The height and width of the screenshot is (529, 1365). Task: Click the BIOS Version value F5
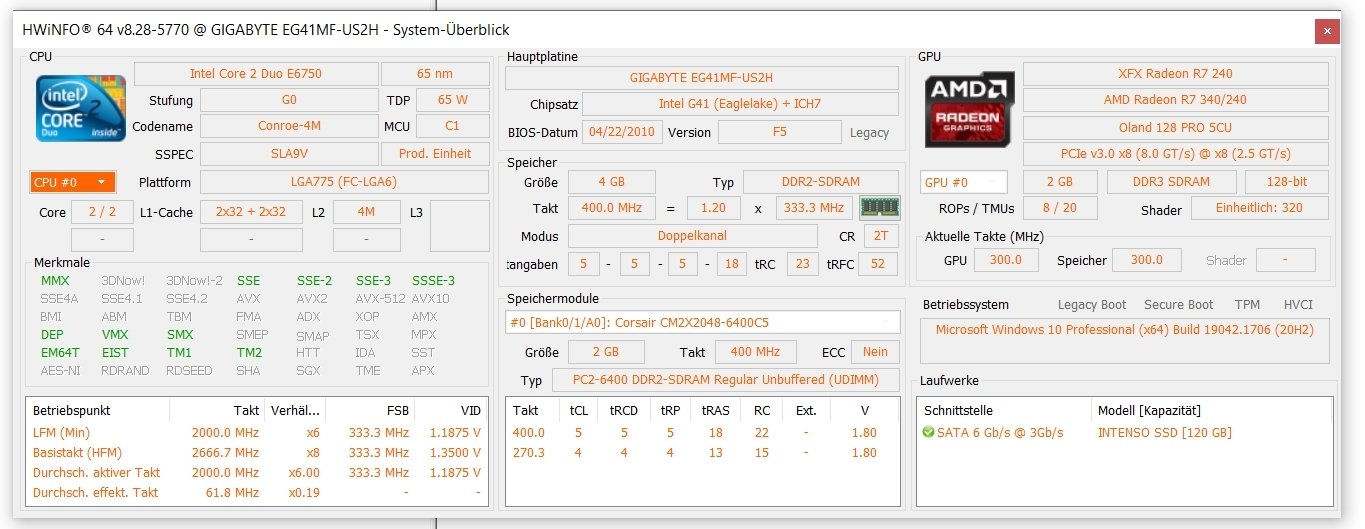tap(780, 132)
